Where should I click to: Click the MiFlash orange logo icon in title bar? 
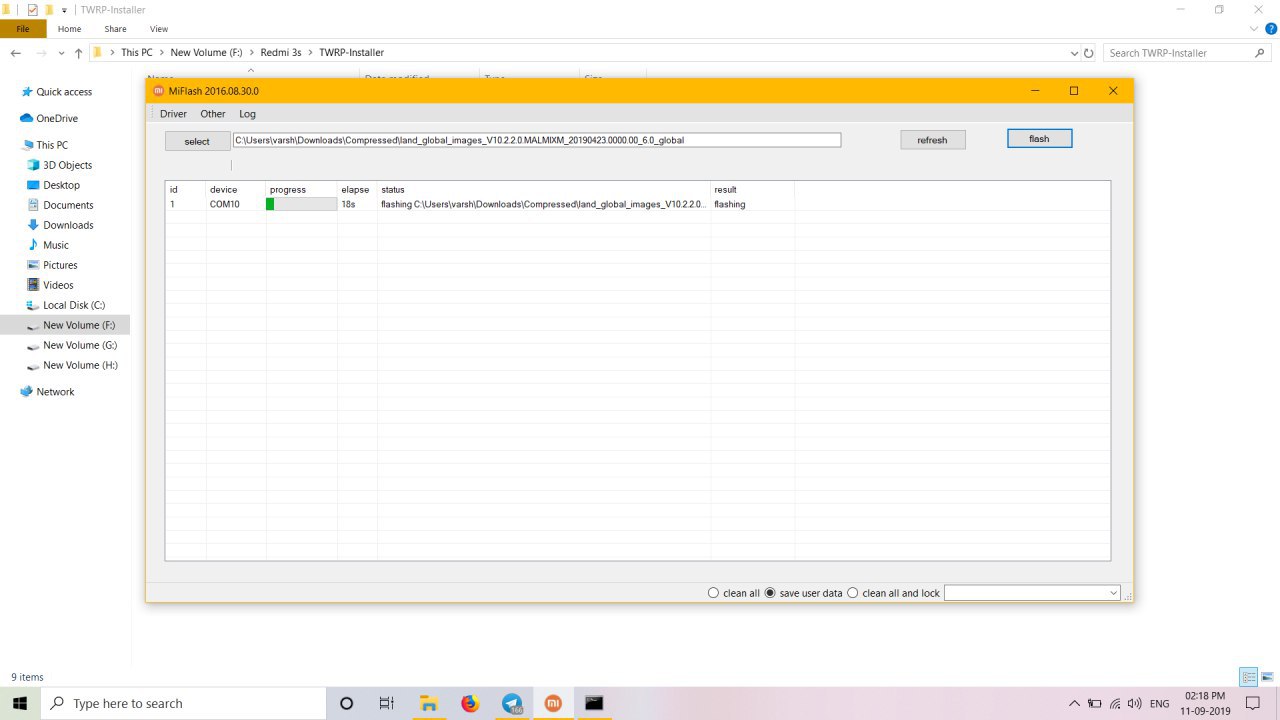(x=158, y=91)
